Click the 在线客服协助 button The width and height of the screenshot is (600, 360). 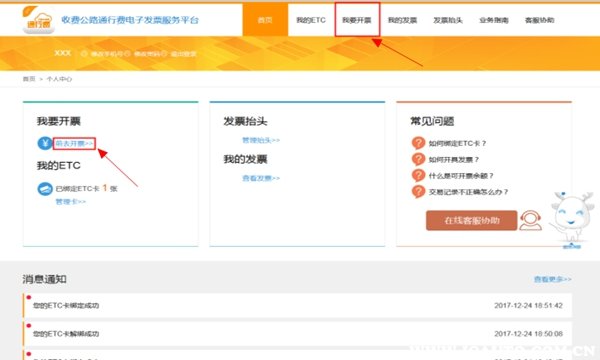(x=471, y=220)
